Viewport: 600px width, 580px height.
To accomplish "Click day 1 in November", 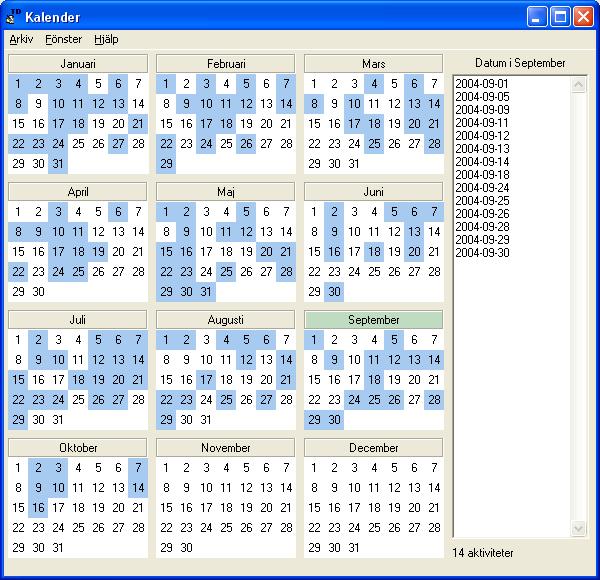I will [166, 468].
